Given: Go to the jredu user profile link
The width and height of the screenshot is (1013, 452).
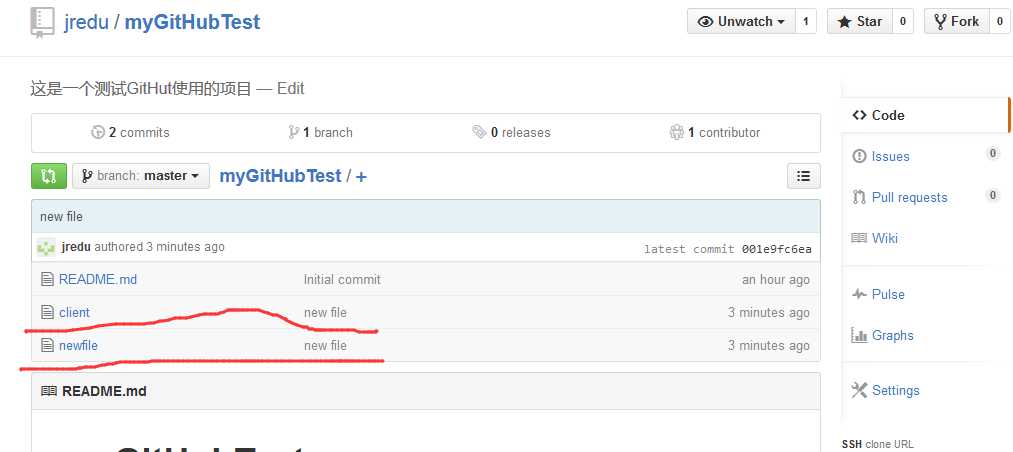Looking at the screenshot, I should (86, 22).
